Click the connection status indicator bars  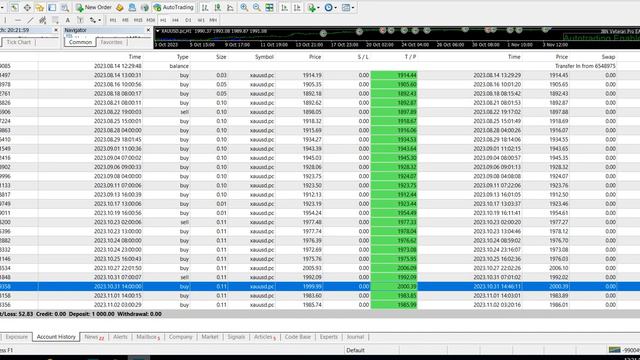coord(614,350)
